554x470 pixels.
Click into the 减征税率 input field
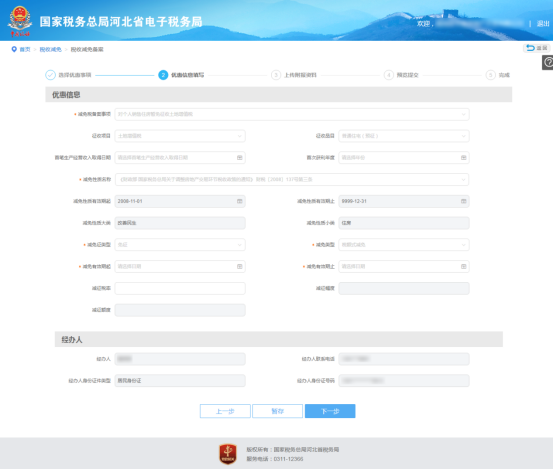click(180, 288)
